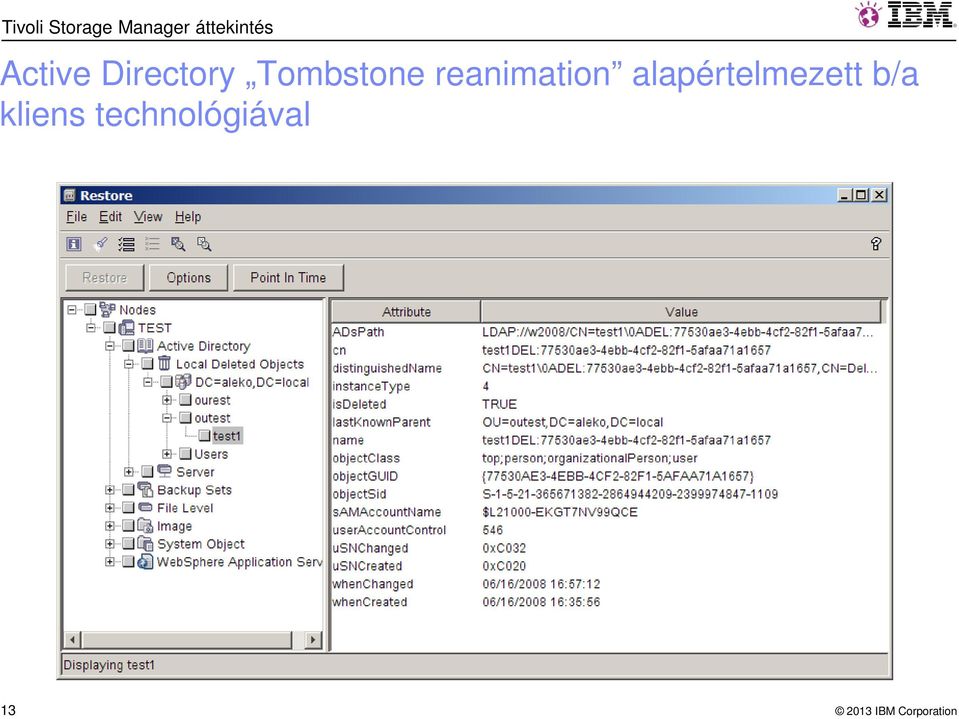
Task: Click the DC=aleko,DC=local domain icon
Action: point(183,382)
